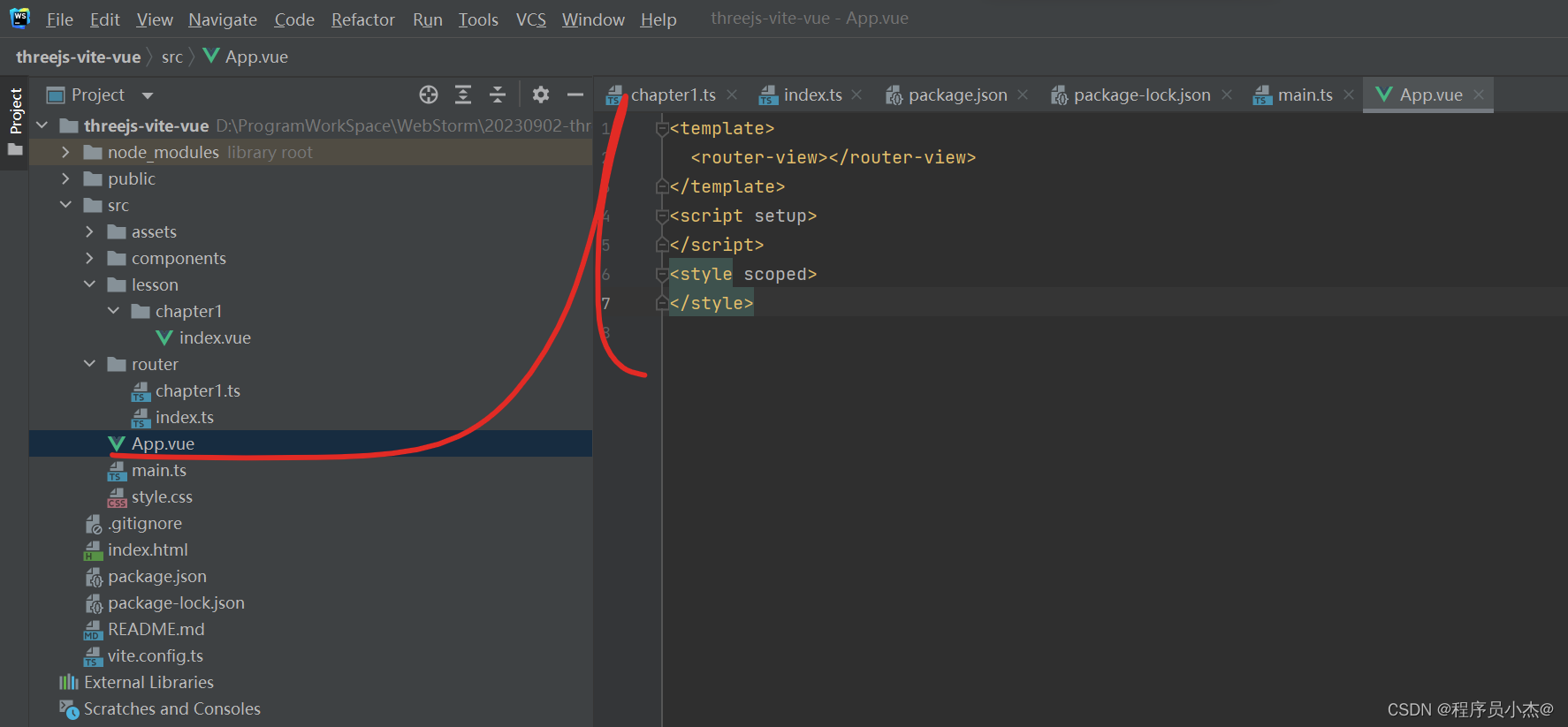Click the Markdown icon of README.md
This screenshot has width=1568, height=727.
(93, 630)
